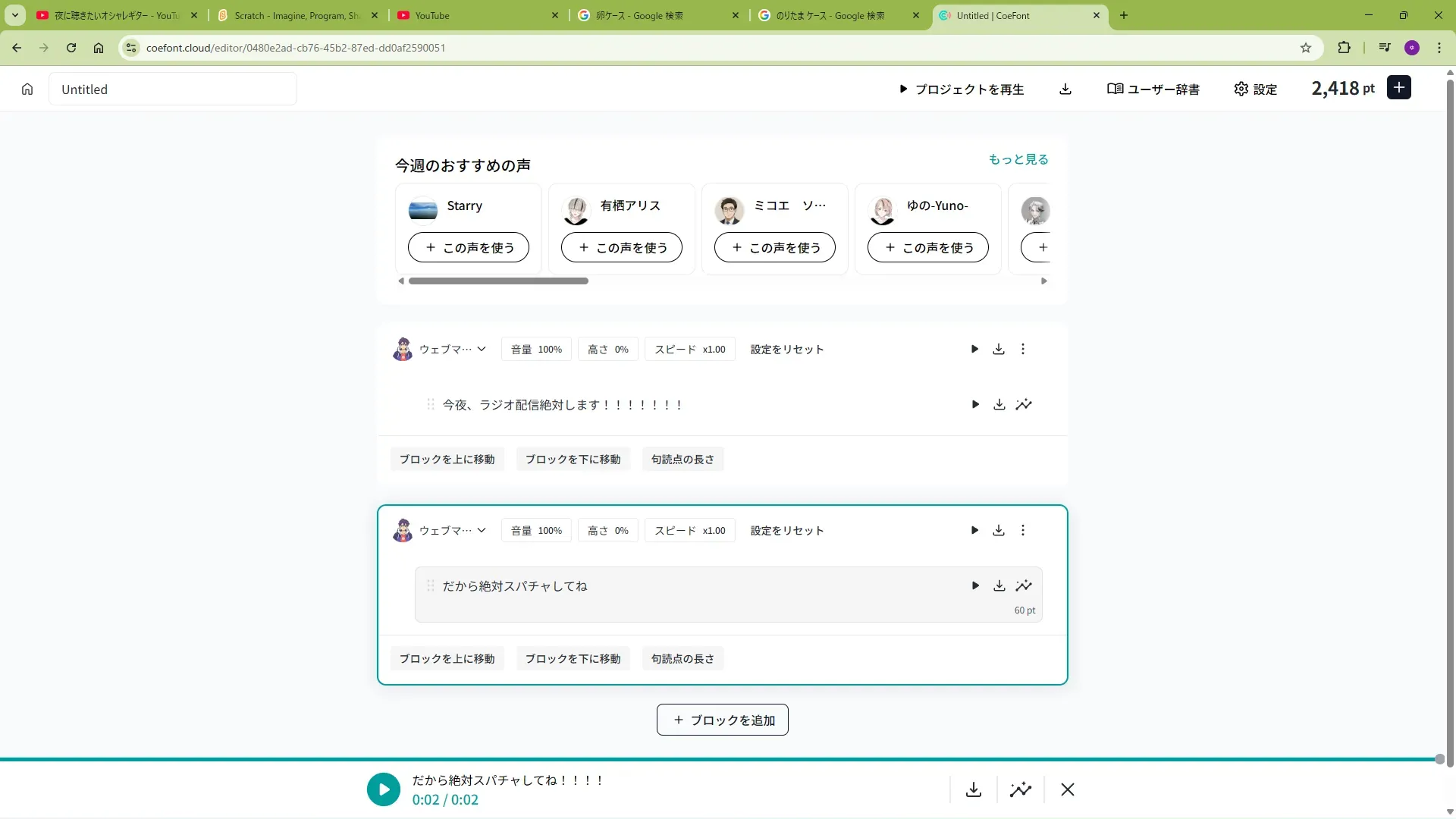Close the bottom audio player bar

1068,790
